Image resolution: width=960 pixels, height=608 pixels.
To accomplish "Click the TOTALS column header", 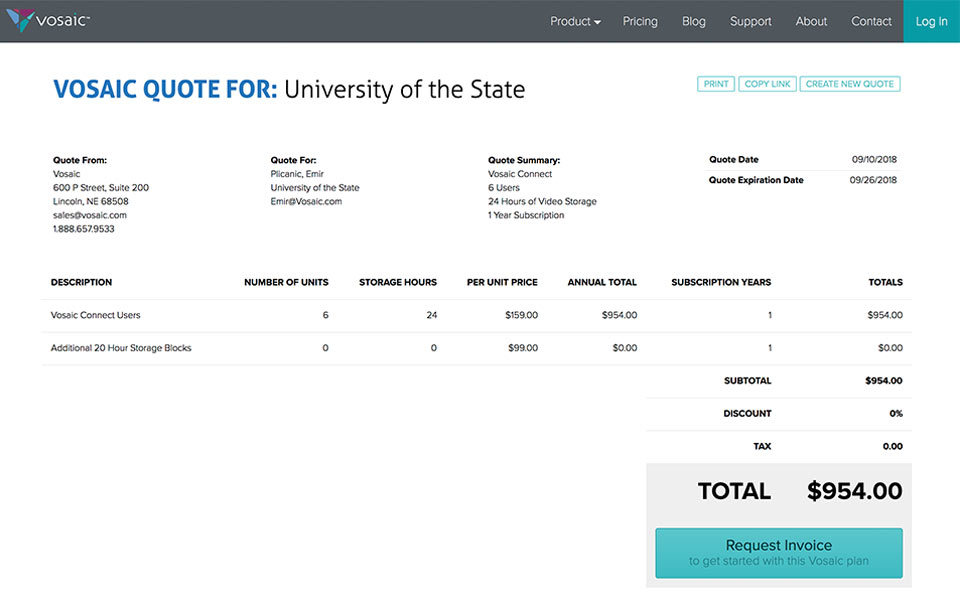I will pos(885,282).
